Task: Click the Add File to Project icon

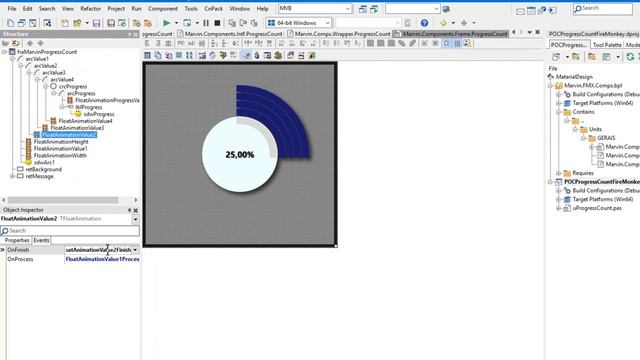Action: (136, 23)
